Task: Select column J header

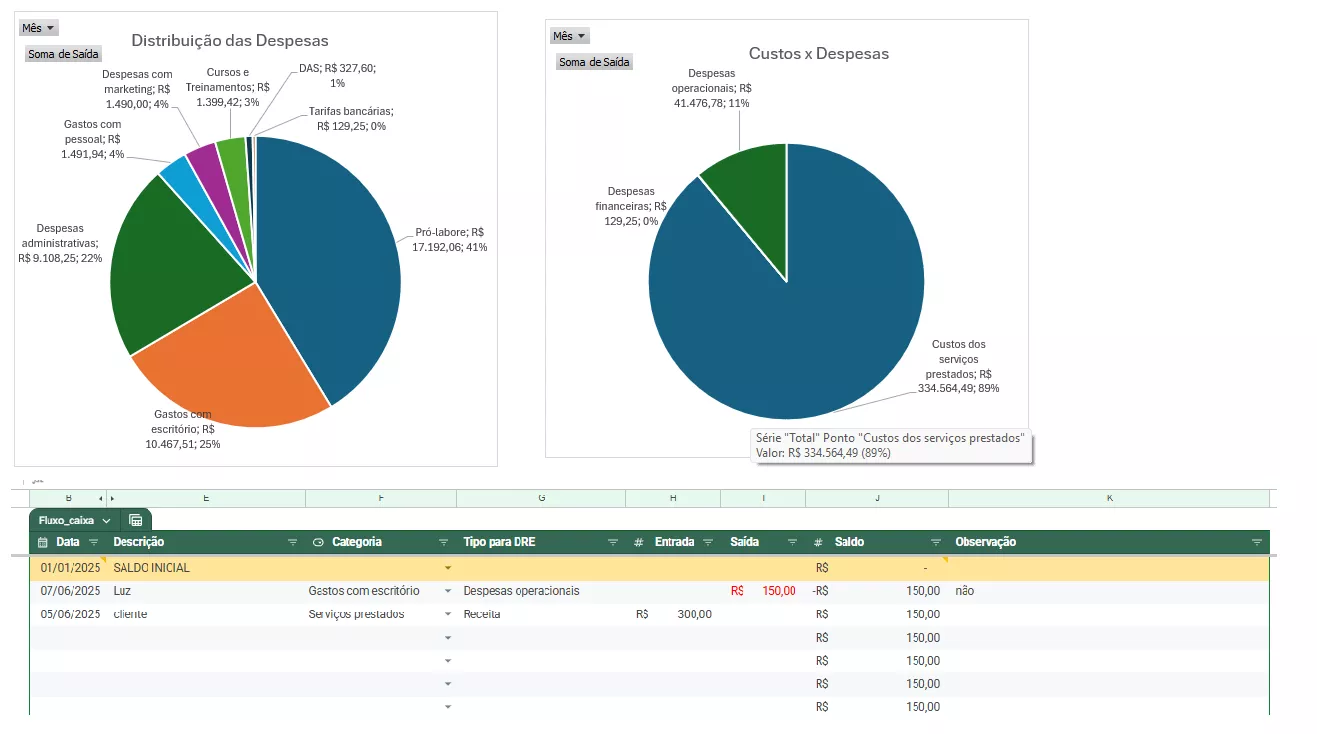Action: click(x=877, y=498)
